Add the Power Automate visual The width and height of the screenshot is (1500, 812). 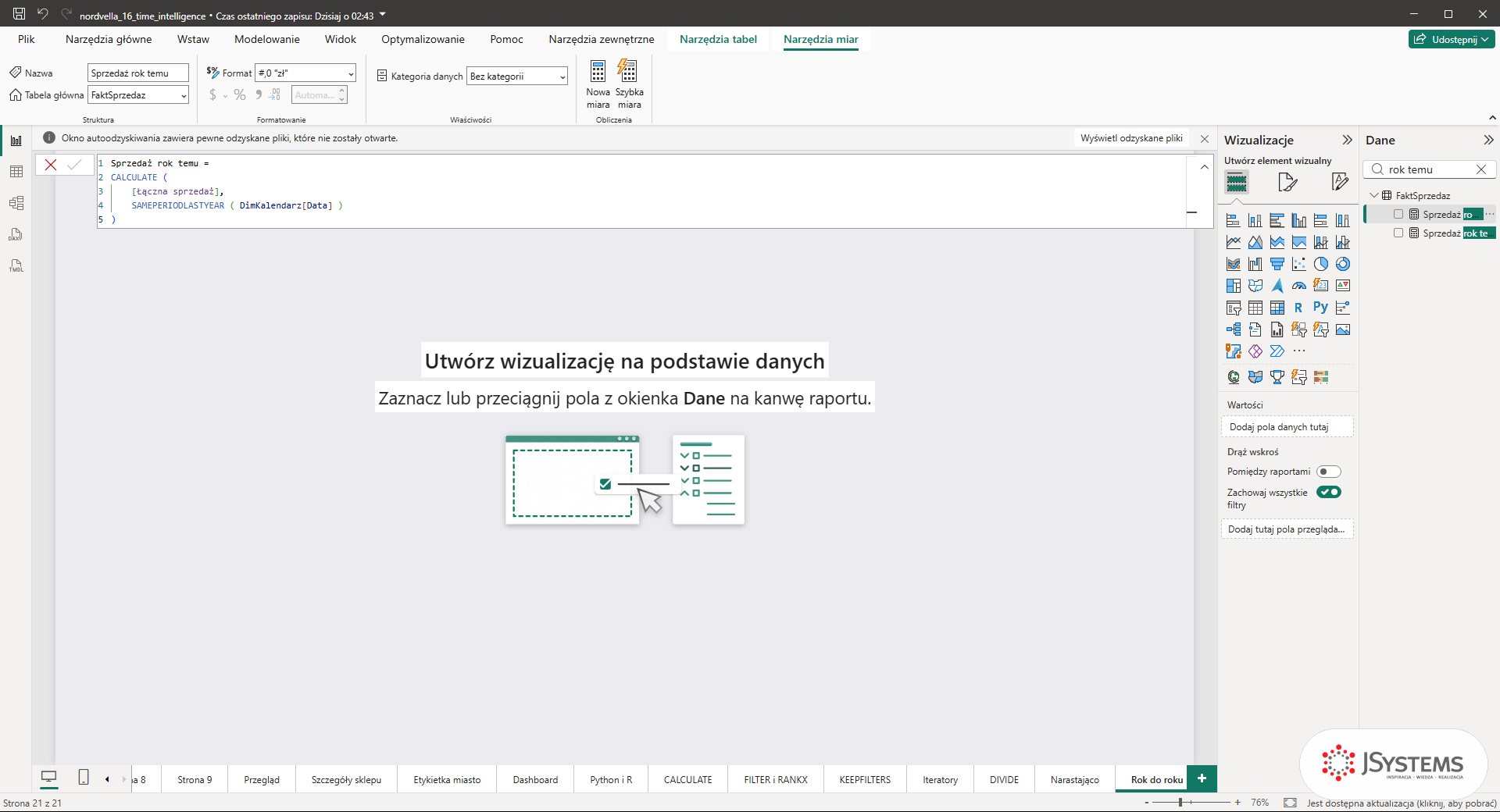click(x=1277, y=351)
